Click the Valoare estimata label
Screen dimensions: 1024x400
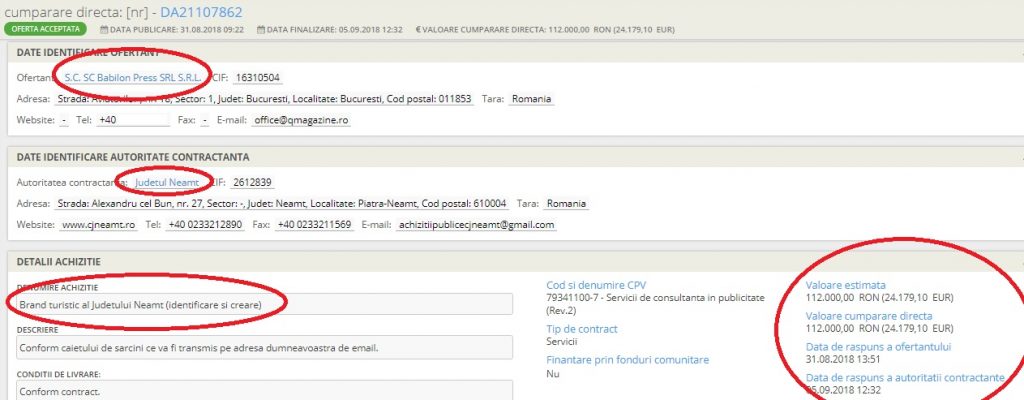tap(845, 284)
